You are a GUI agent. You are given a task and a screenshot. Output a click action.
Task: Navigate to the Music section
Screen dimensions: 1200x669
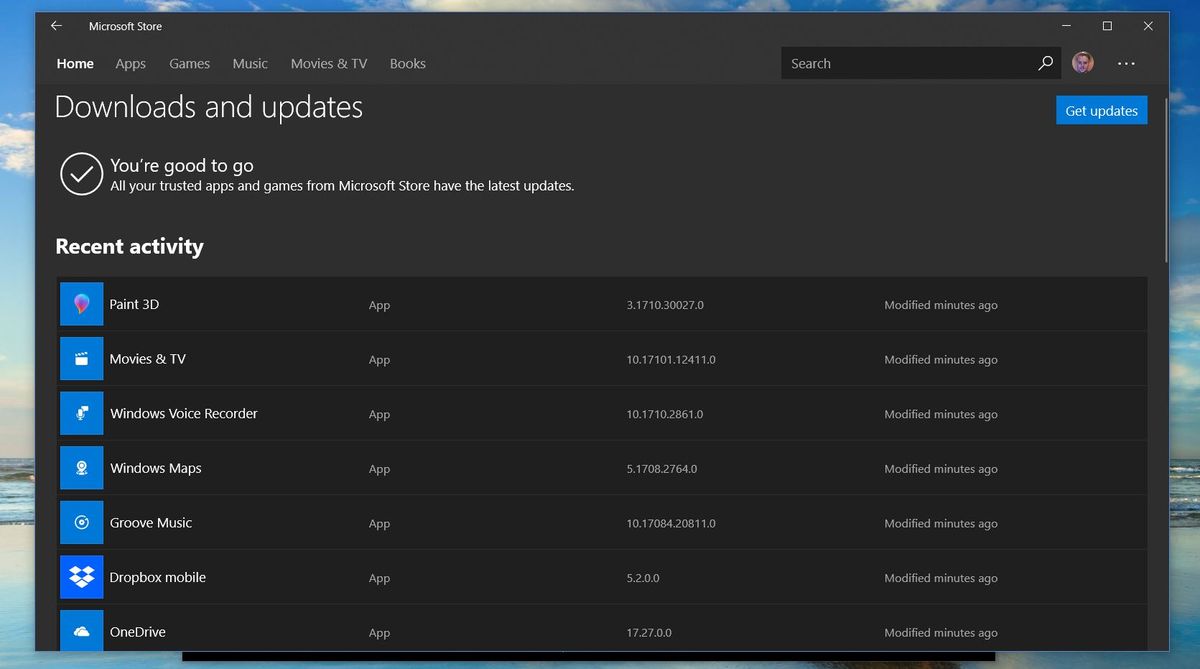249,63
